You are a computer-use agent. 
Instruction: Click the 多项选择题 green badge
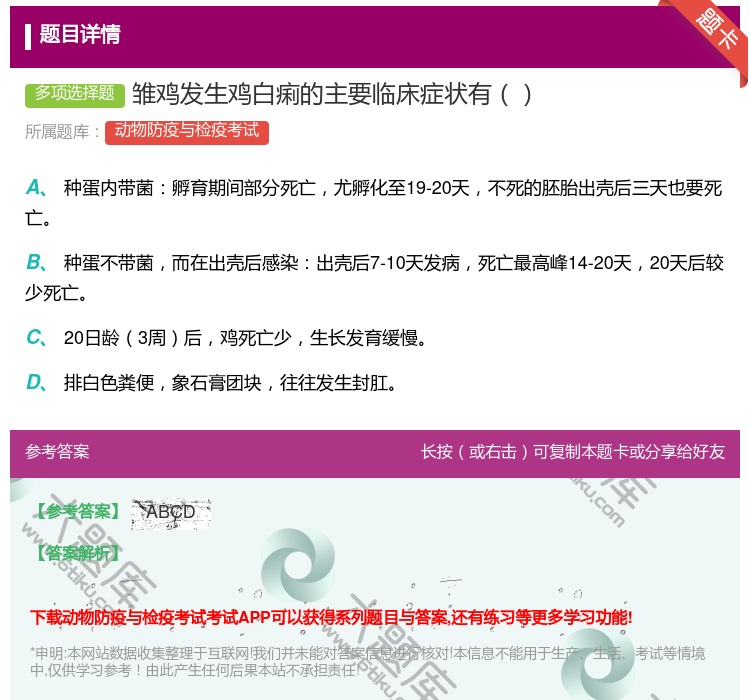click(75, 94)
